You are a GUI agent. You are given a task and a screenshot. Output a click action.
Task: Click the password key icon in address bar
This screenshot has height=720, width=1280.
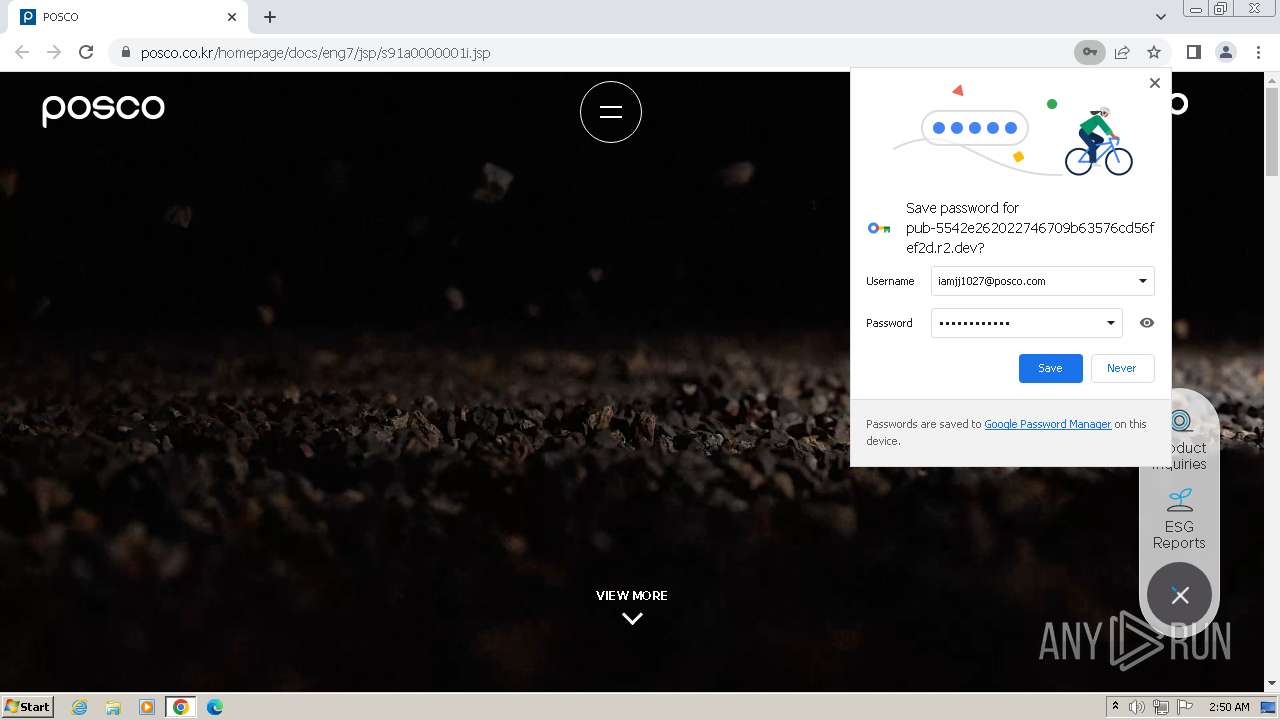(1090, 52)
